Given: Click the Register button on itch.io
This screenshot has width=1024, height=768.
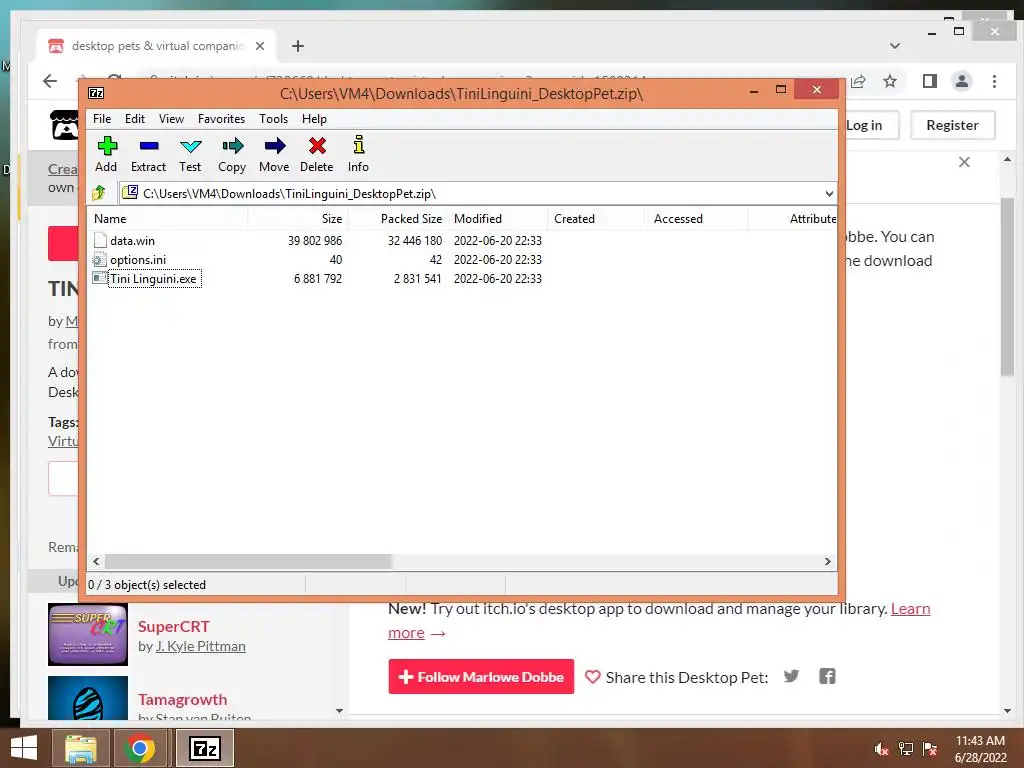Looking at the screenshot, I should 952,125.
